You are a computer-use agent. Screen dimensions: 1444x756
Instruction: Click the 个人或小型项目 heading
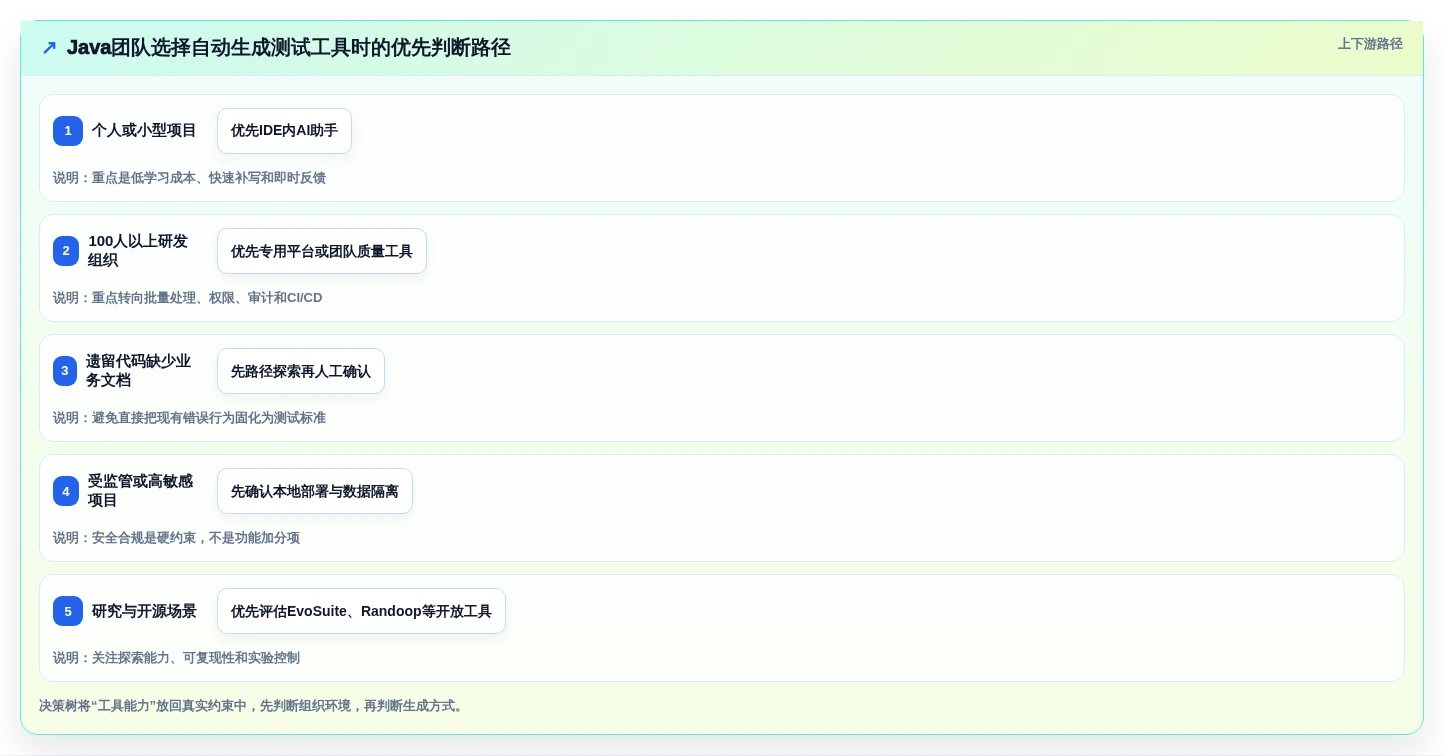click(144, 131)
